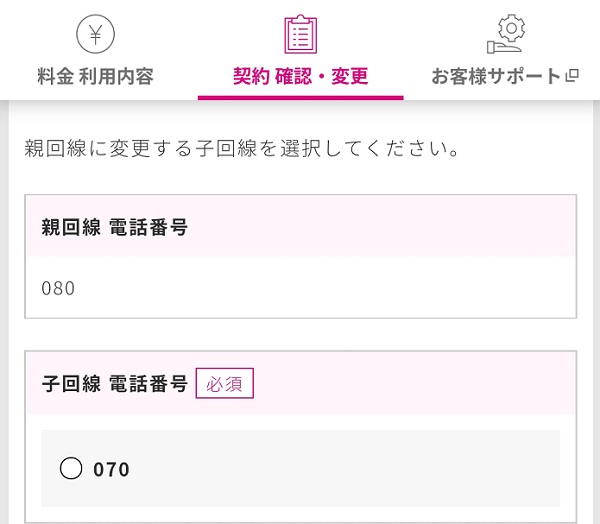Click the yen circle icon

[x=96, y=34]
